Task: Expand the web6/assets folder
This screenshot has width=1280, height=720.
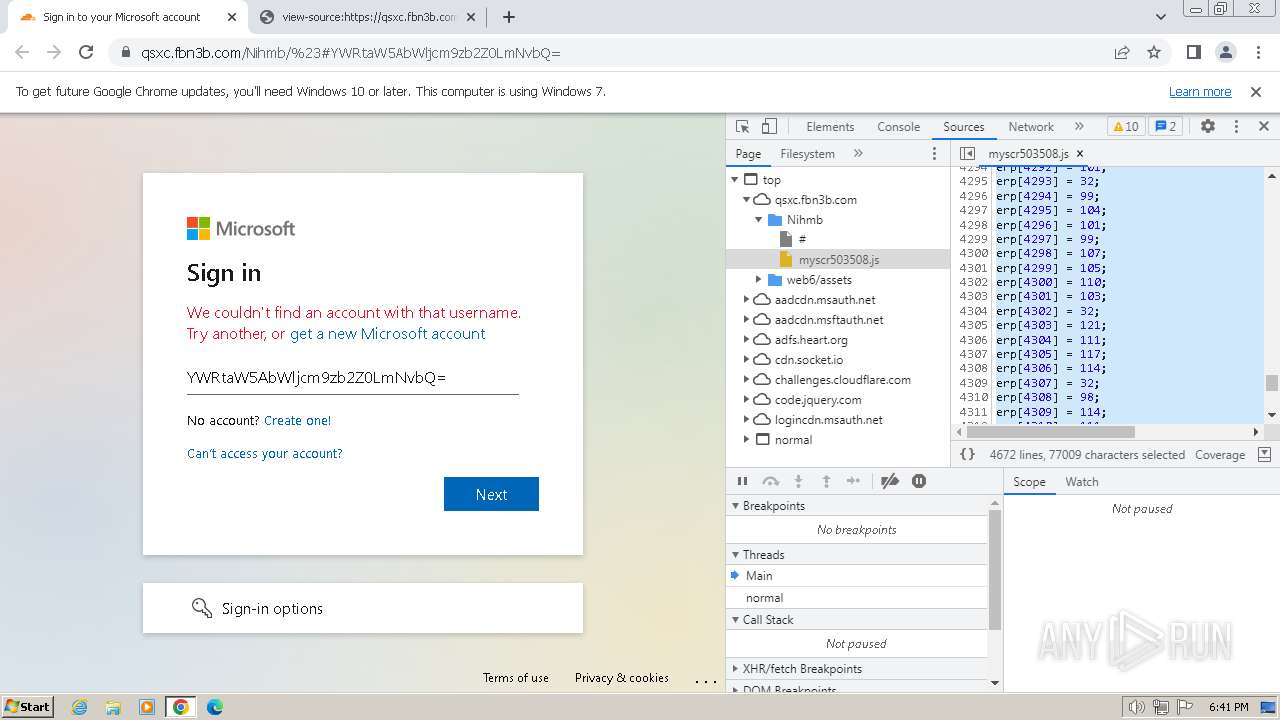Action: pos(758,280)
